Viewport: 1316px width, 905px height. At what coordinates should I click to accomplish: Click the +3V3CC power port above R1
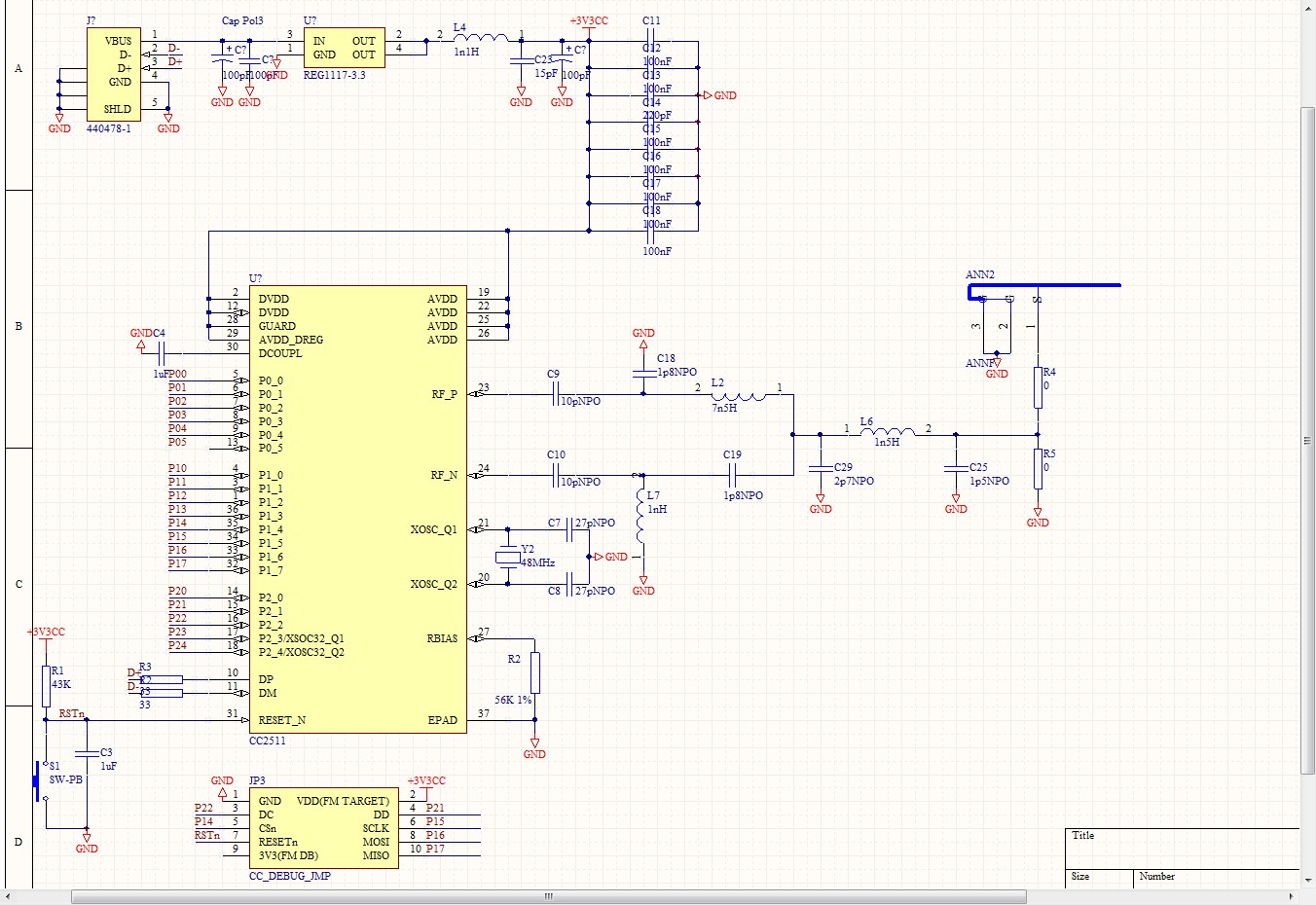46,633
